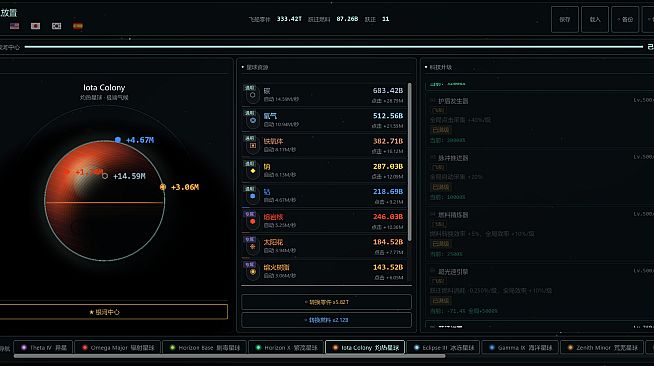Screen dimensions: 654x366
Task: Click the carbon resource icon in 683.42B row
Action: click(x=252, y=95)
